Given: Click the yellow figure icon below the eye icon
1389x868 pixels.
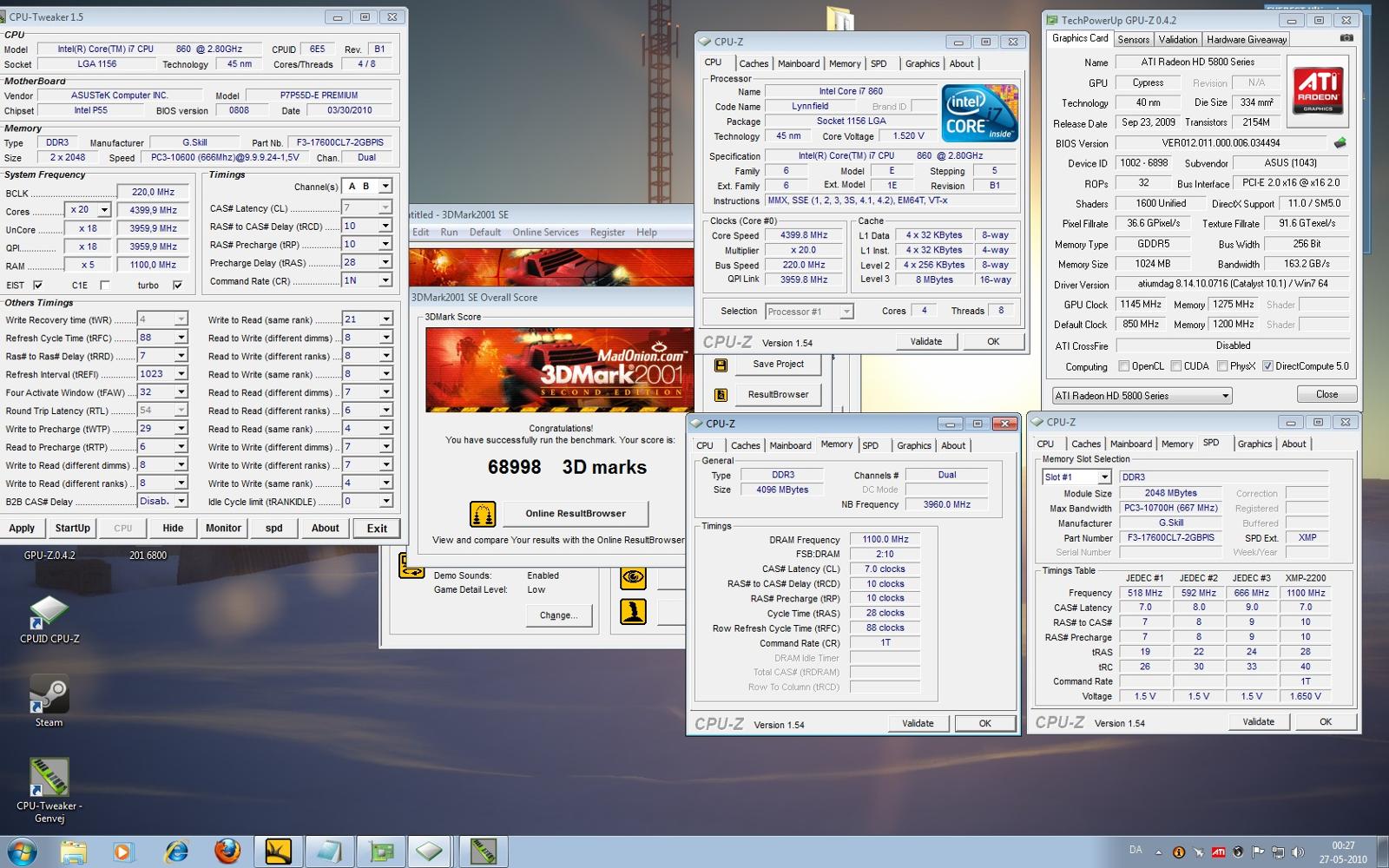Looking at the screenshot, I should pyautogui.click(x=633, y=612).
